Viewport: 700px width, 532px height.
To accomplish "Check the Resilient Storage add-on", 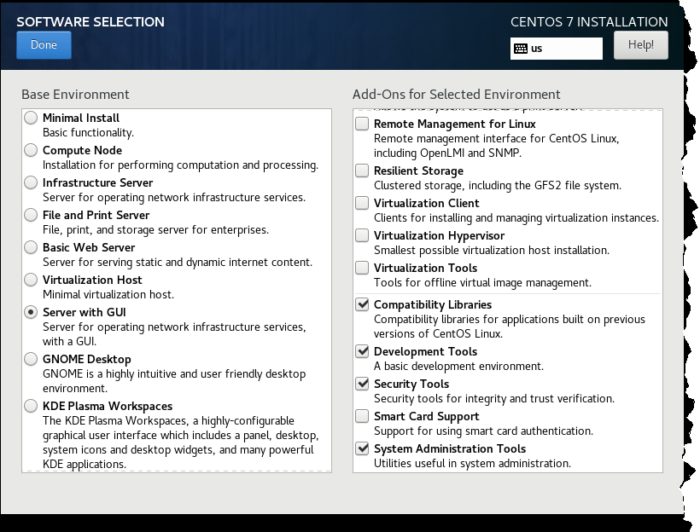I will 362,170.
